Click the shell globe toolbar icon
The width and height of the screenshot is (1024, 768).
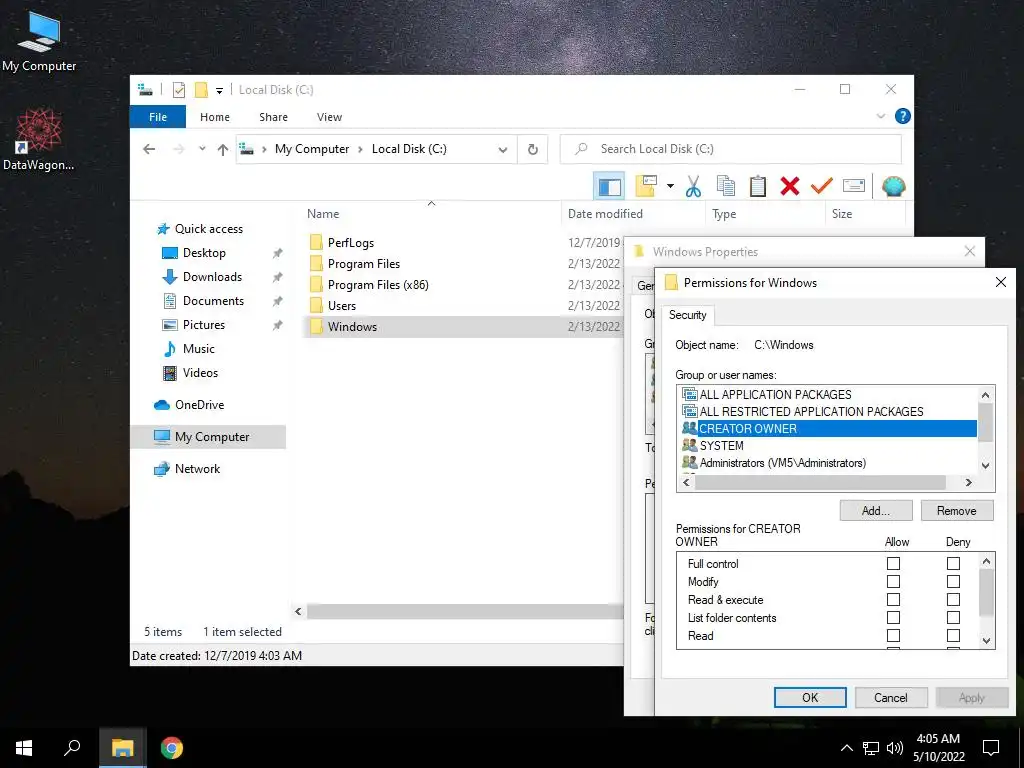click(893, 187)
